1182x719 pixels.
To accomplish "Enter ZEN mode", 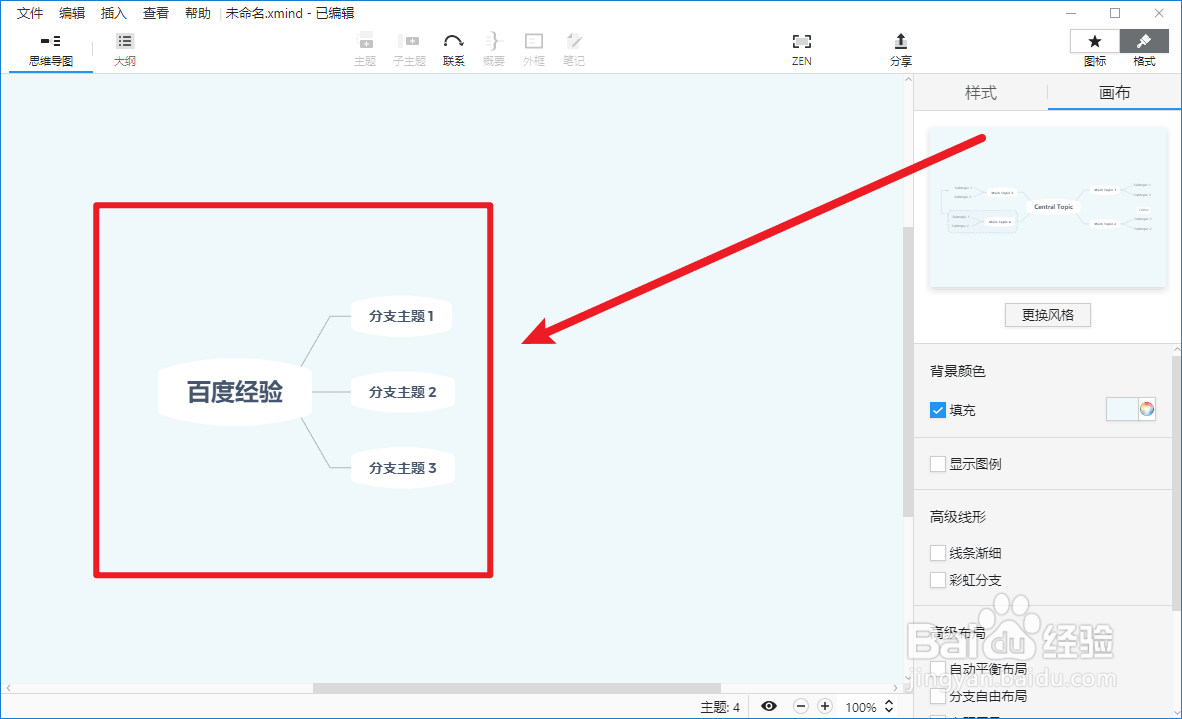I will pos(801,45).
